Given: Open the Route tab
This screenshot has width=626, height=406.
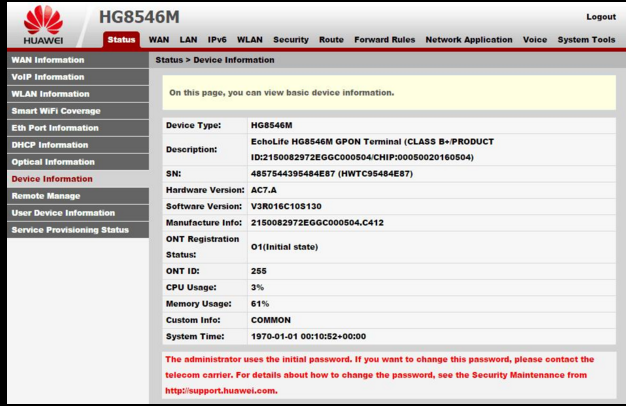Looking at the screenshot, I should pos(331,40).
